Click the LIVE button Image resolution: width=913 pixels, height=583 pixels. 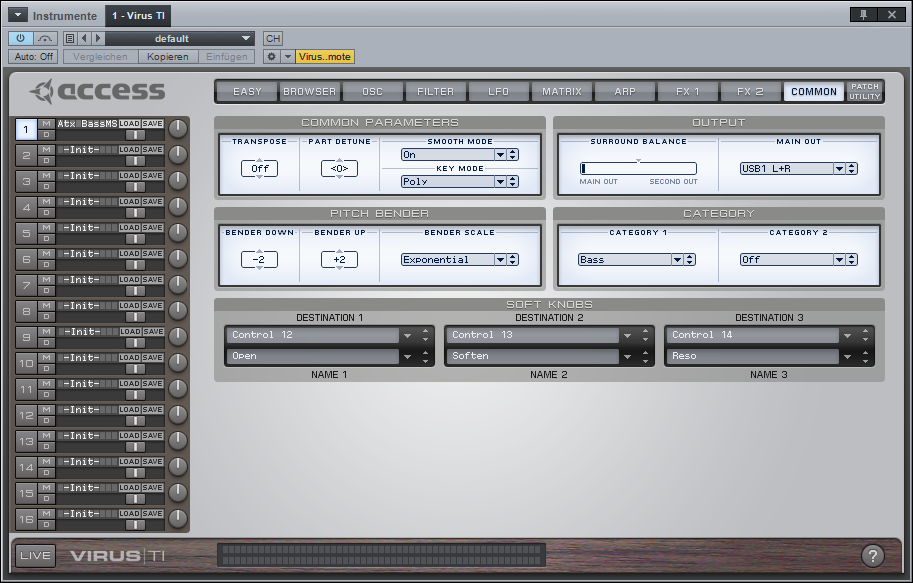[36, 555]
